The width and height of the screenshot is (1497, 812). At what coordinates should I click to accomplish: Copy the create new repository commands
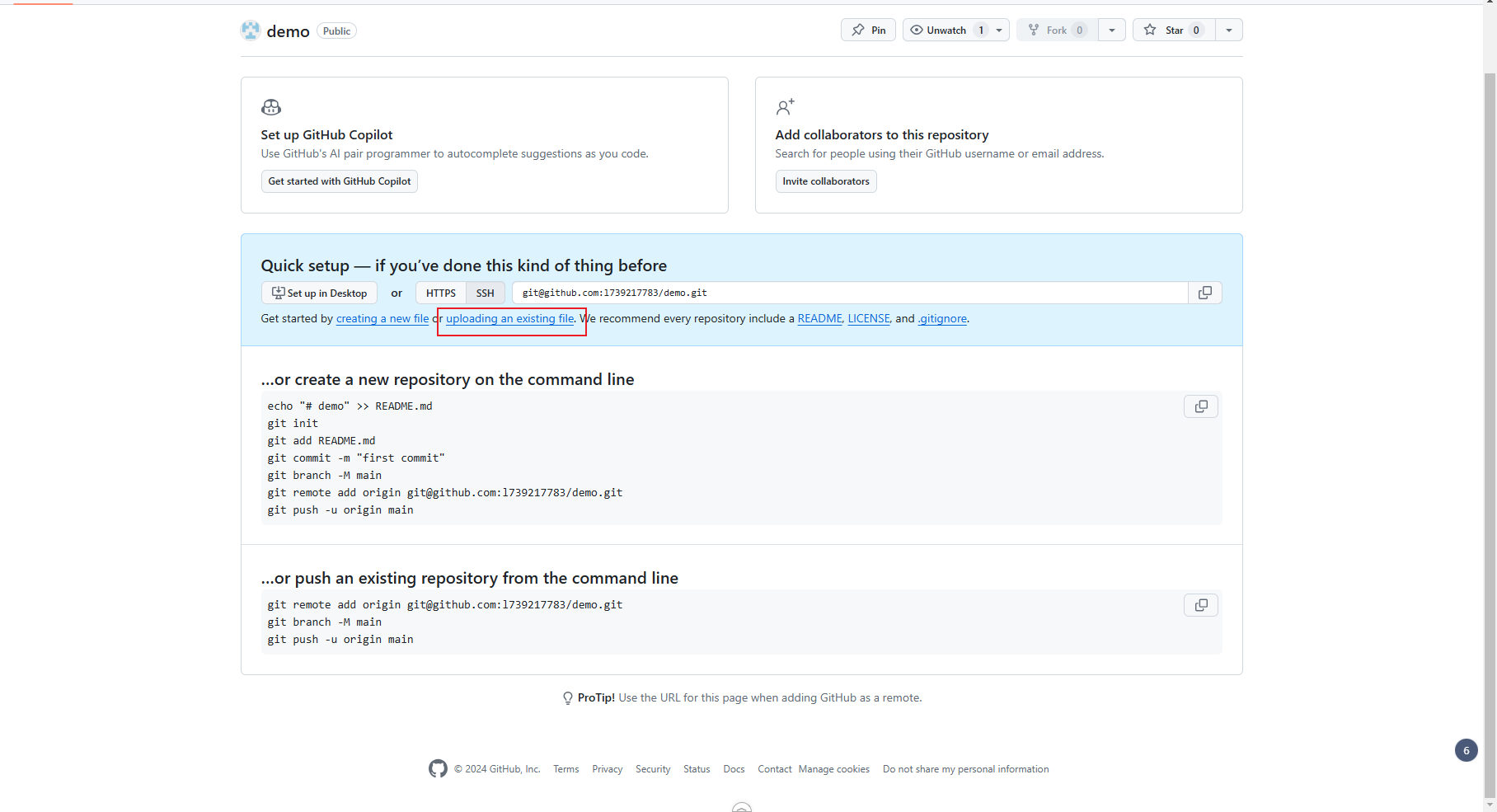point(1201,406)
